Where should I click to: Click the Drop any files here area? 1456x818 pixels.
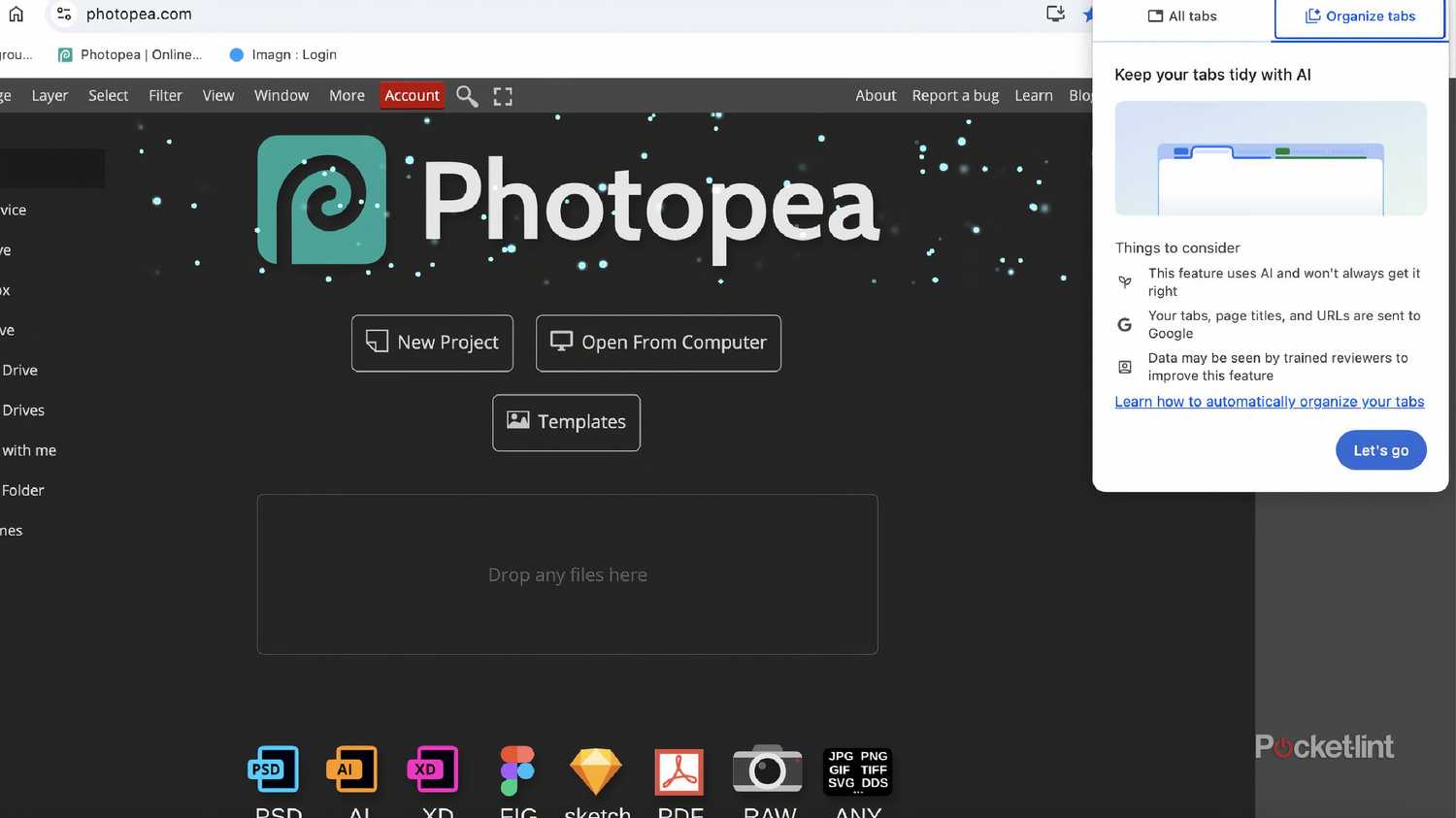coord(567,574)
